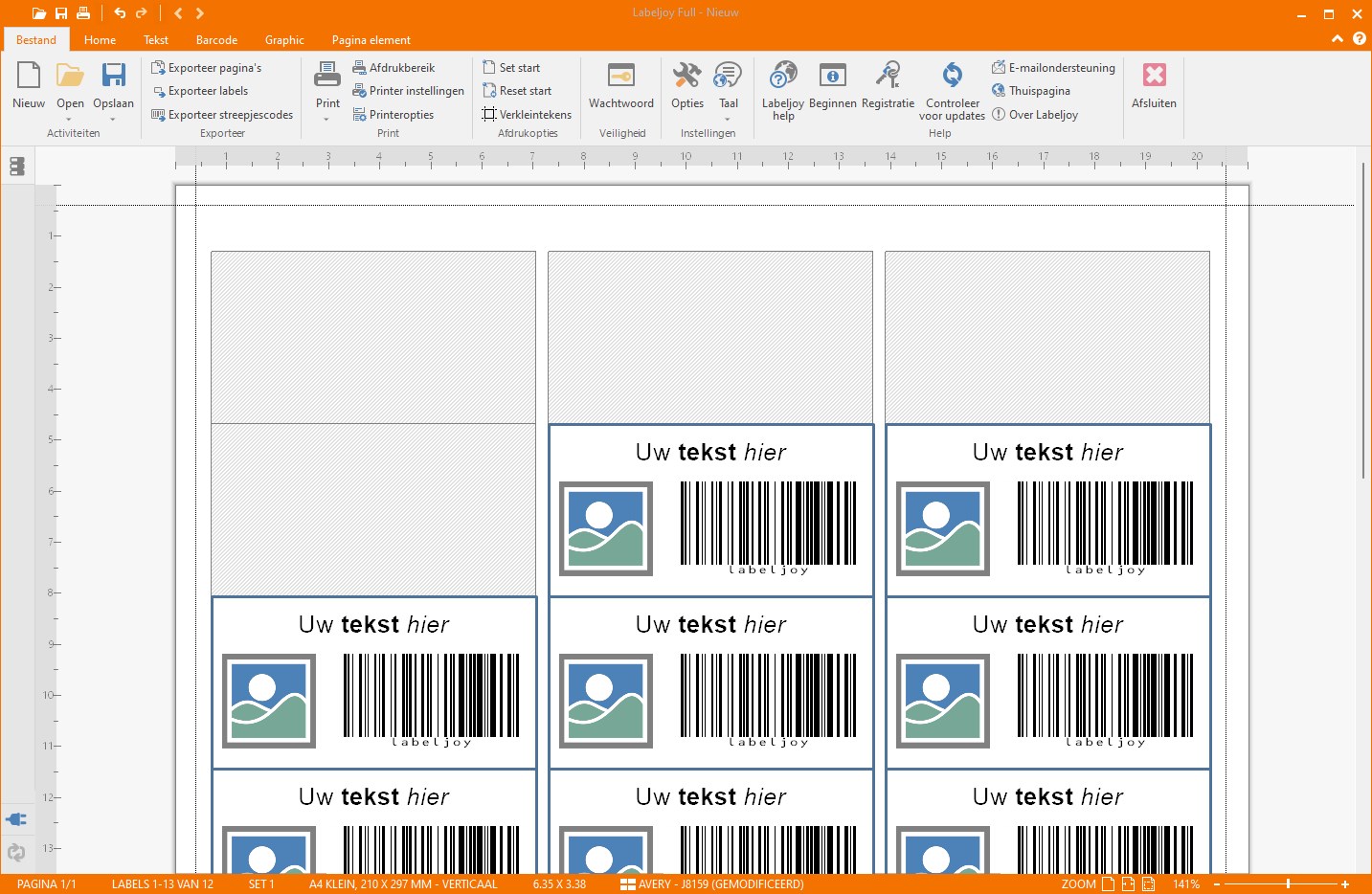
Task: Select the Bestand tab
Action: tap(36, 40)
